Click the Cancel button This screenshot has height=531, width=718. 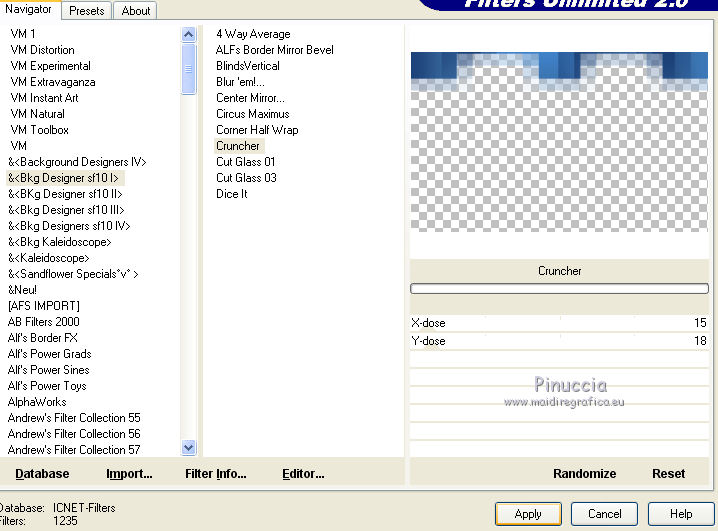[604, 514]
